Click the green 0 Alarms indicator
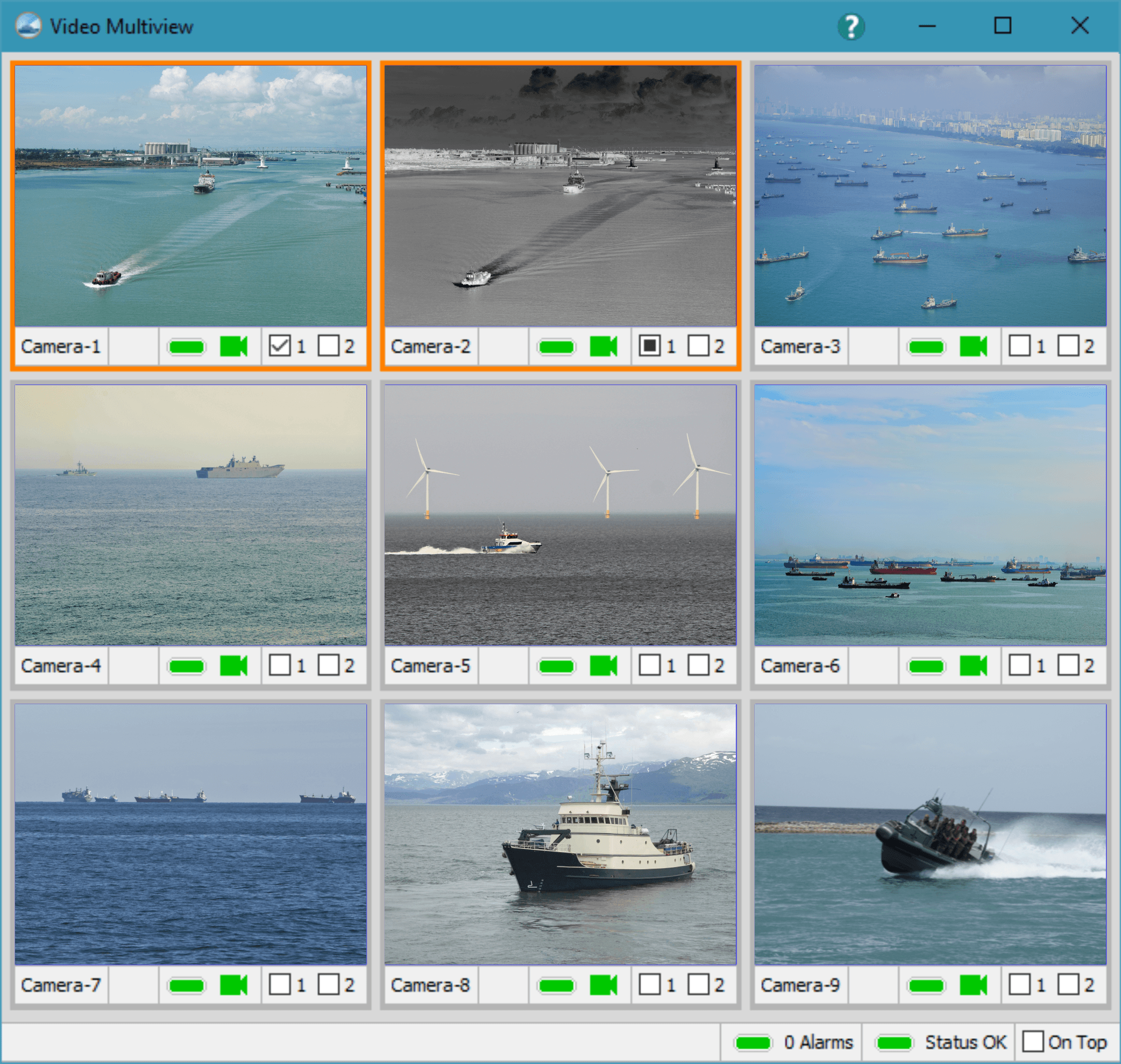The height and width of the screenshot is (1064, 1121). 753,1042
